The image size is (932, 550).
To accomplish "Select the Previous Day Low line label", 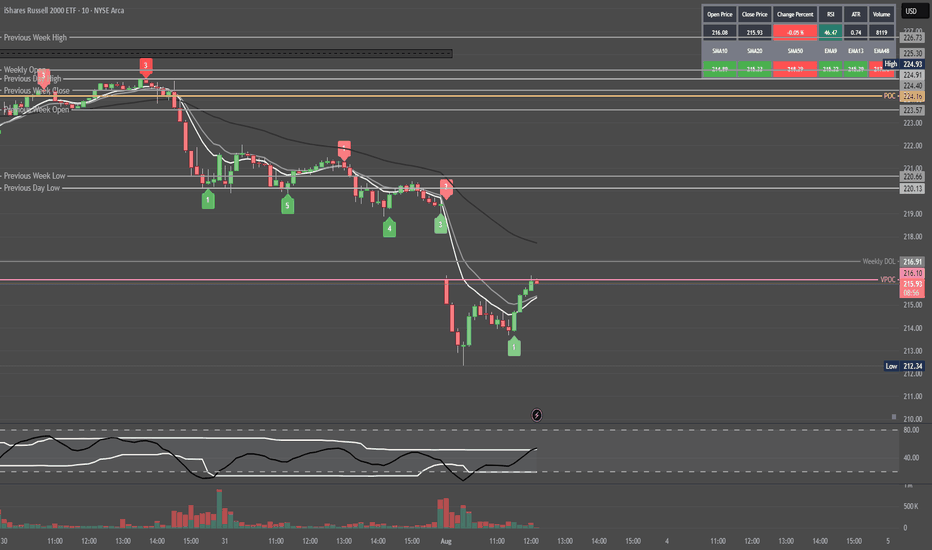I will pos(32,188).
